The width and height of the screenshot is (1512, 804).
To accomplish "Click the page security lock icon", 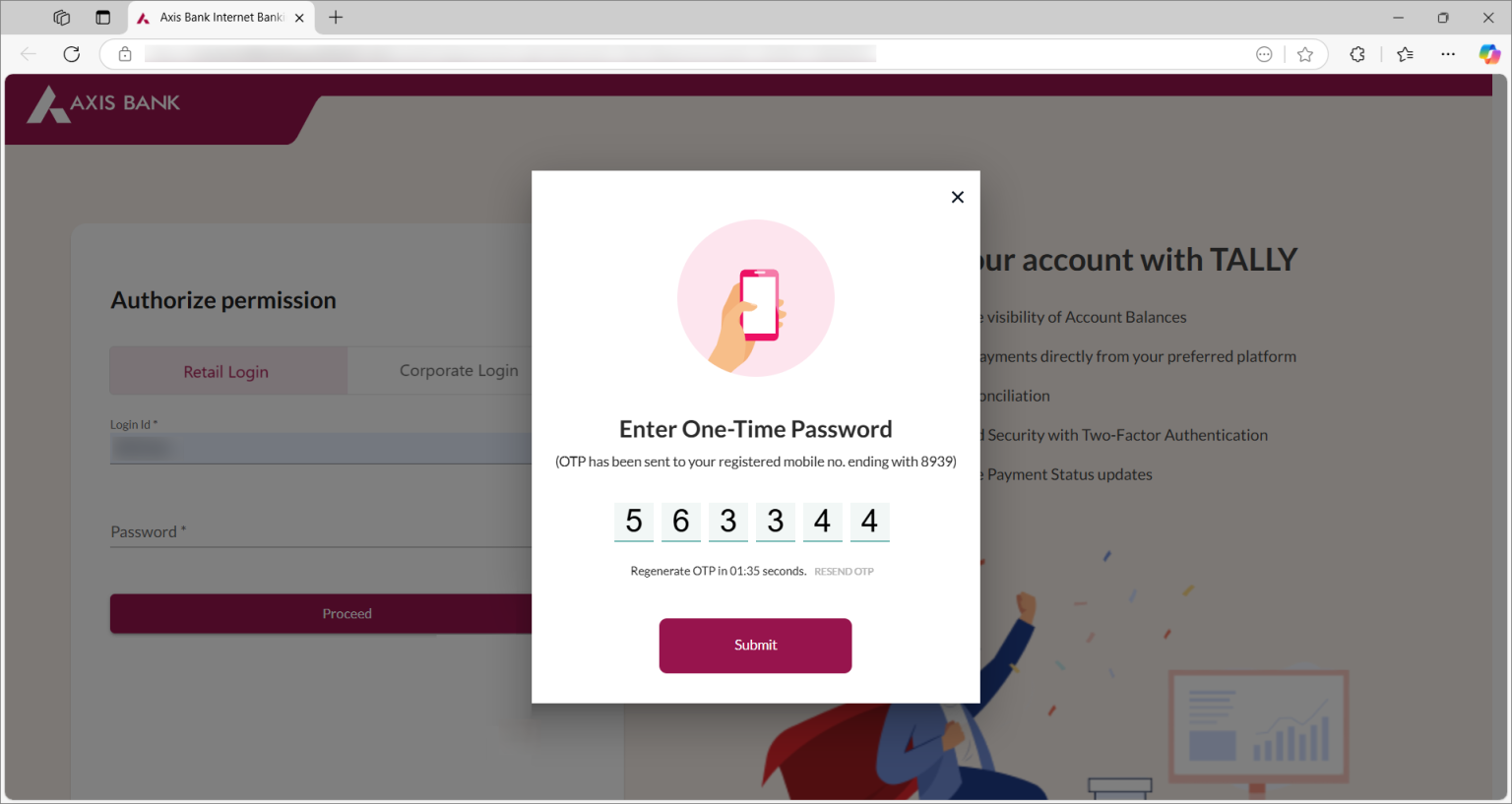I will coord(124,54).
